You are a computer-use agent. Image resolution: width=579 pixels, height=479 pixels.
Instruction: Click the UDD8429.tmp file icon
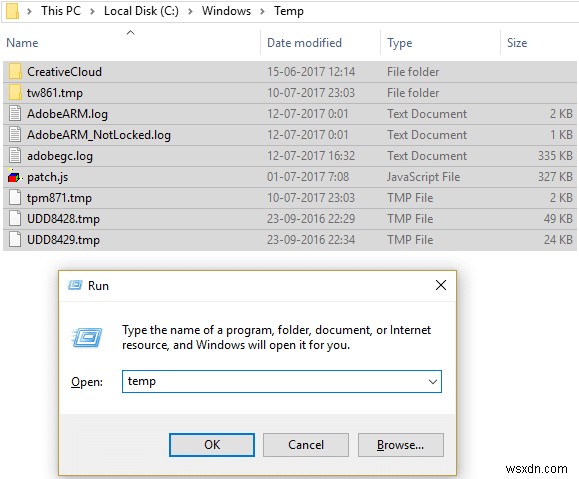(x=15, y=240)
